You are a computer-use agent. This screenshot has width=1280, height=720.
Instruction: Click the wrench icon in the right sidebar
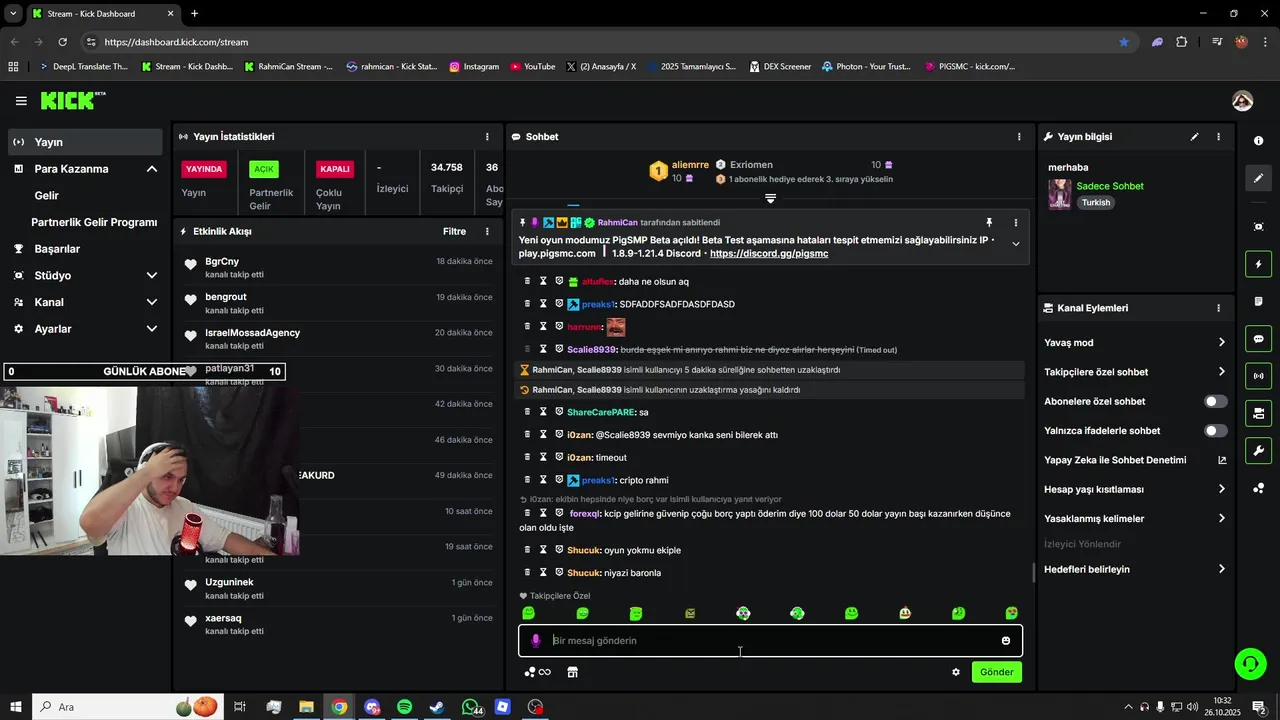tap(1258, 450)
